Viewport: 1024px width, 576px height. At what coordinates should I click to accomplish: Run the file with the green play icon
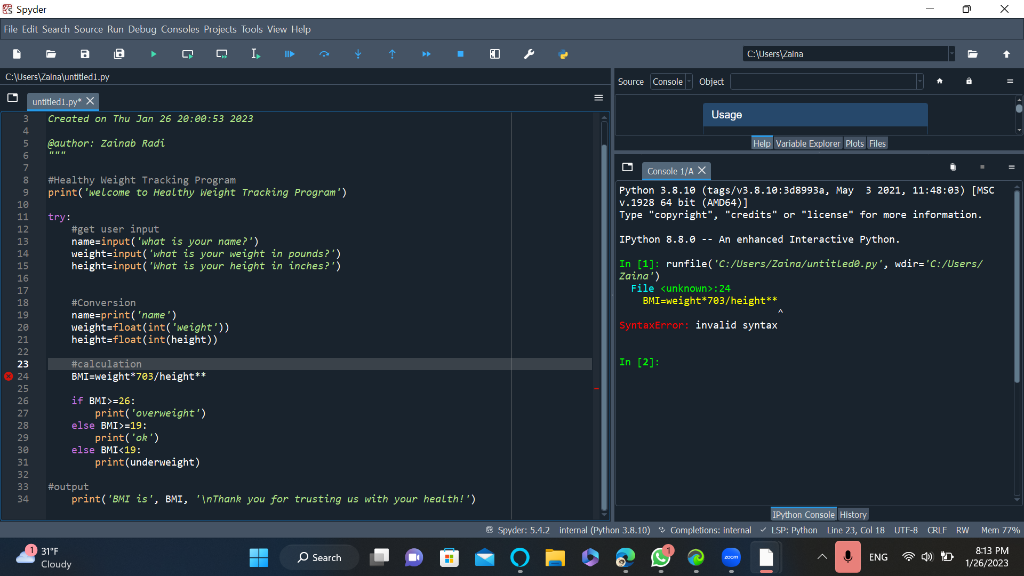pyautogui.click(x=153, y=54)
